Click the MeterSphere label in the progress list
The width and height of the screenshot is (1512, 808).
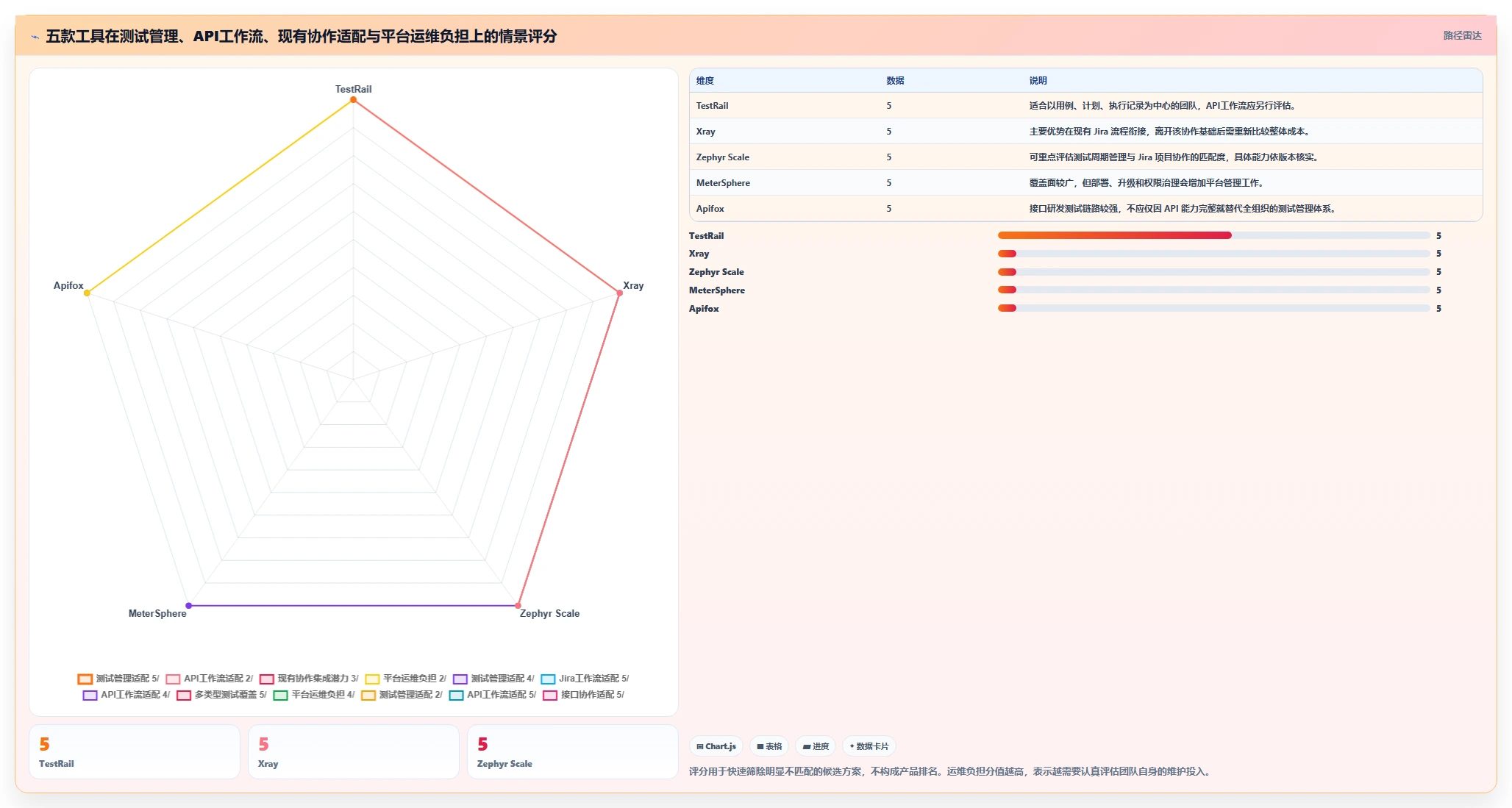point(716,290)
